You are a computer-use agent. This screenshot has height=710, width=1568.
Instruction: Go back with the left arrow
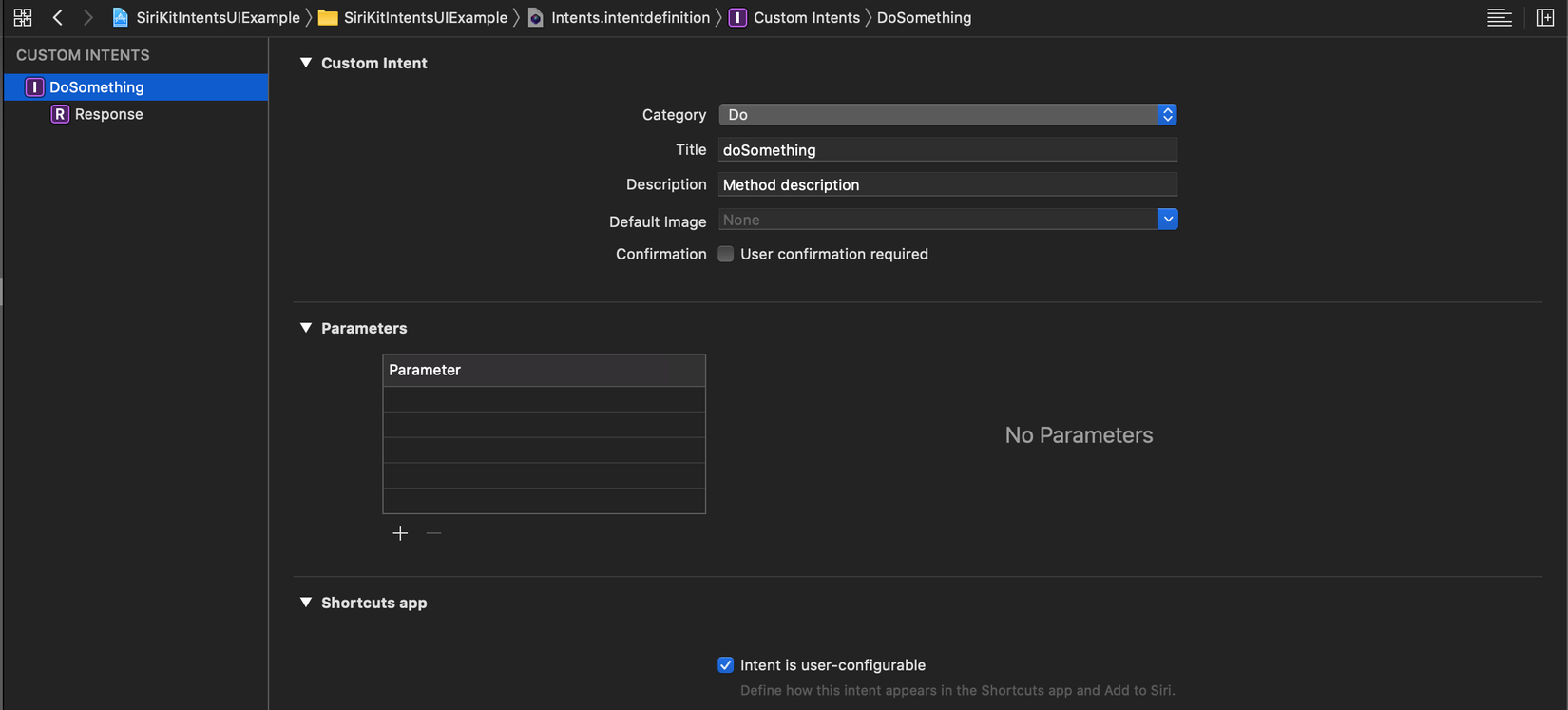[x=58, y=17]
